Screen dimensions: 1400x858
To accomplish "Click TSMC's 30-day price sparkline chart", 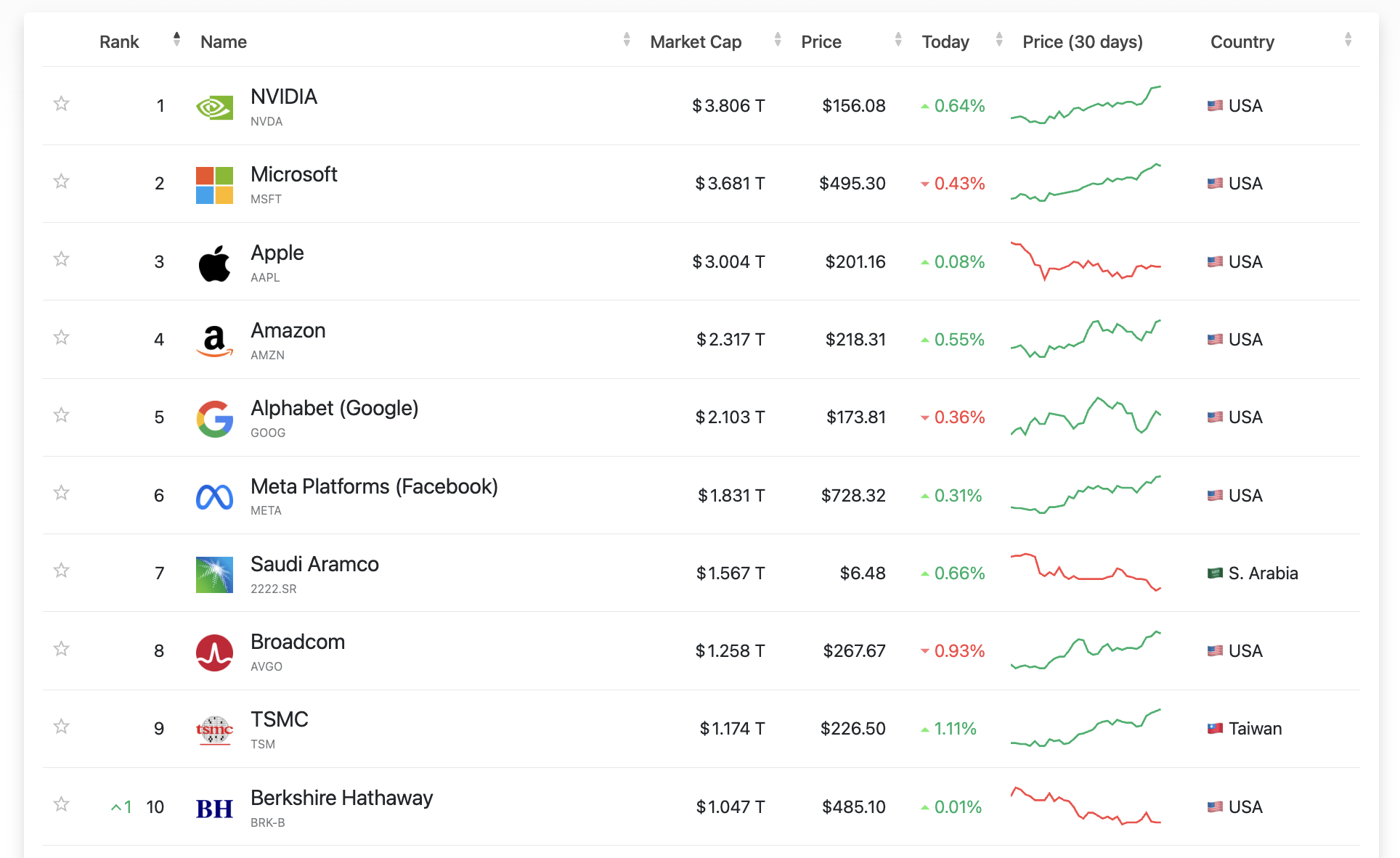I will point(1086,728).
